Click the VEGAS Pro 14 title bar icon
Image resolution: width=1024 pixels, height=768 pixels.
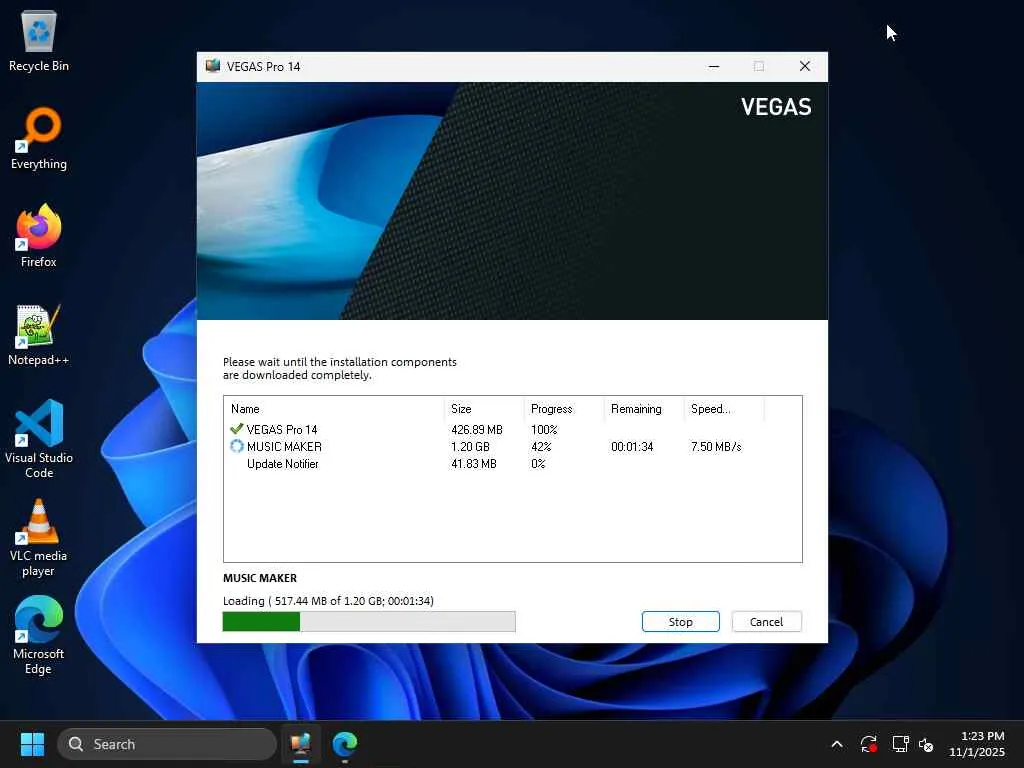click(x=213, y=66)
